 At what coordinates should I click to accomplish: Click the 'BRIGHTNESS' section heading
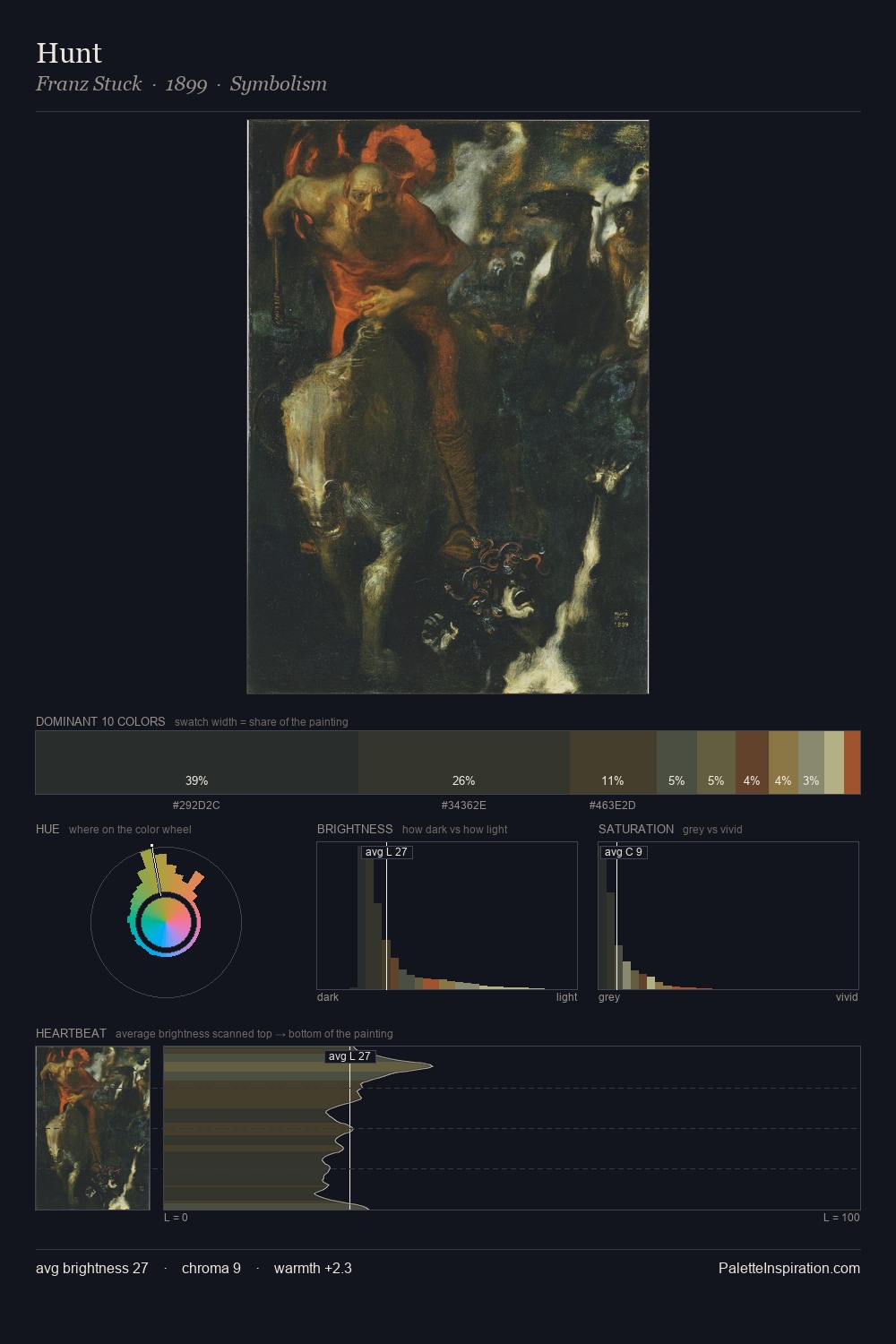(x=355, y=829)
